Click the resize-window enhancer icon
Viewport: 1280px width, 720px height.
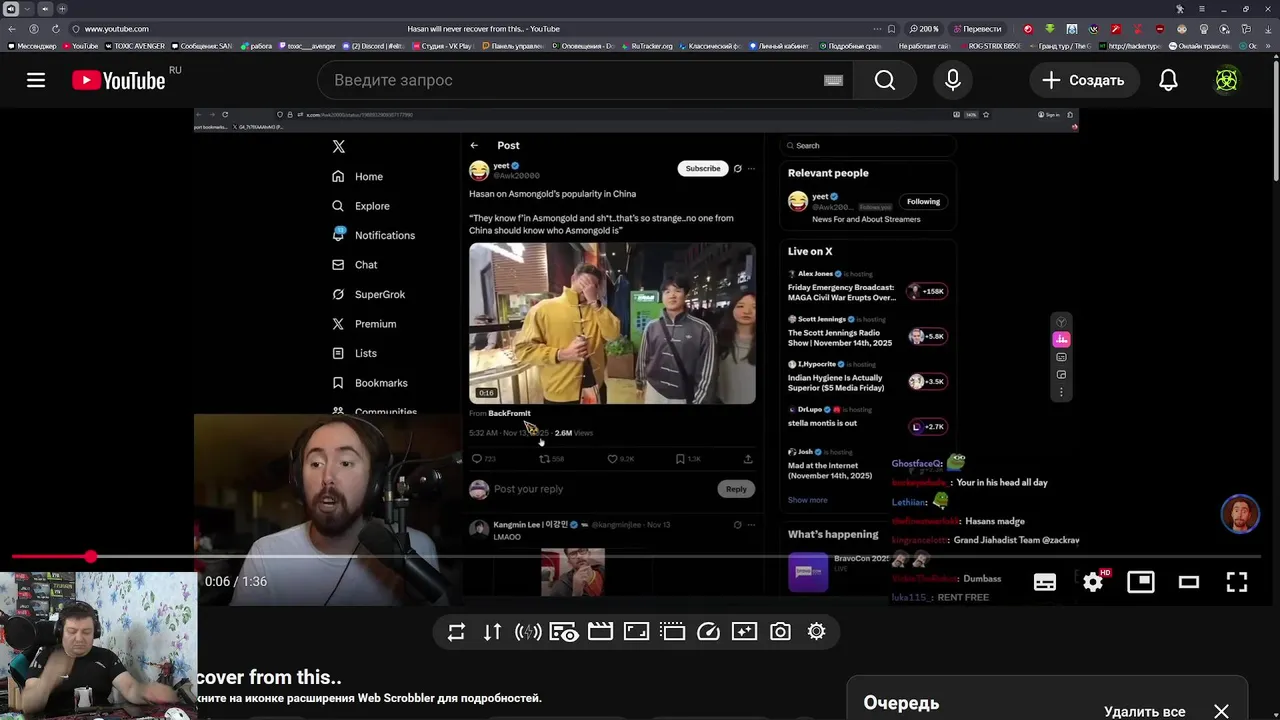pos(636,632)
